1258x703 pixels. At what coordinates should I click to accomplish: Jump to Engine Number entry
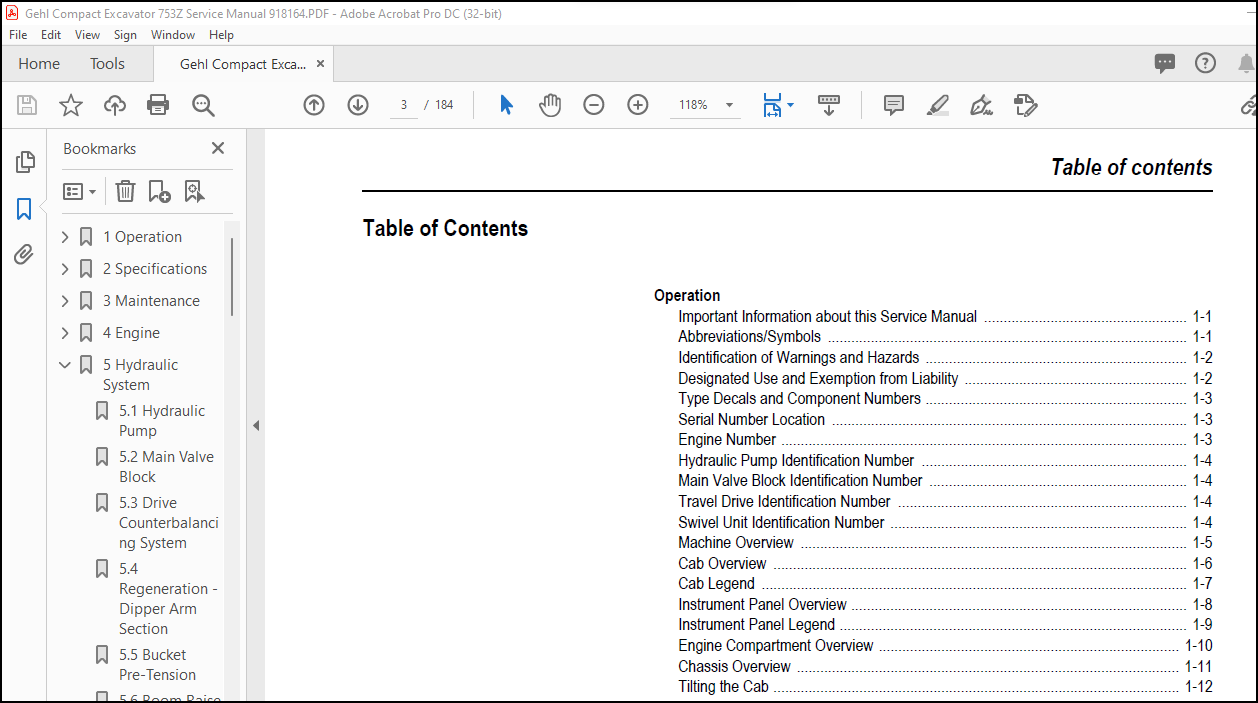tap(727, 440)
